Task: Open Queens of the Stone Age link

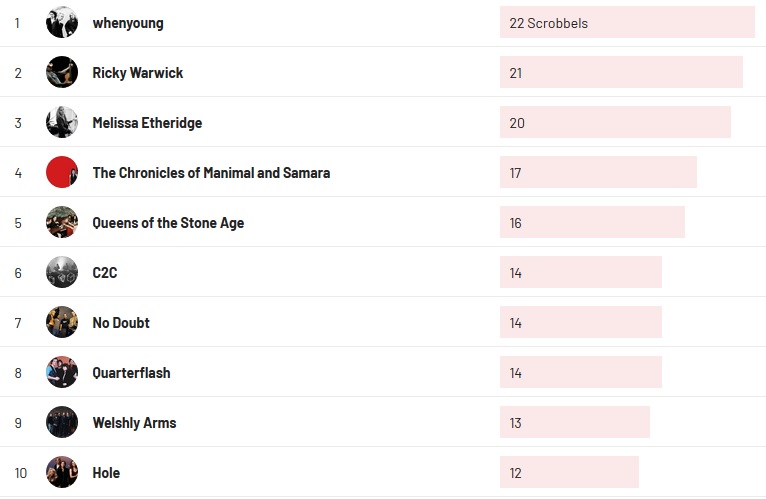Action: click(x=168, y=223)
